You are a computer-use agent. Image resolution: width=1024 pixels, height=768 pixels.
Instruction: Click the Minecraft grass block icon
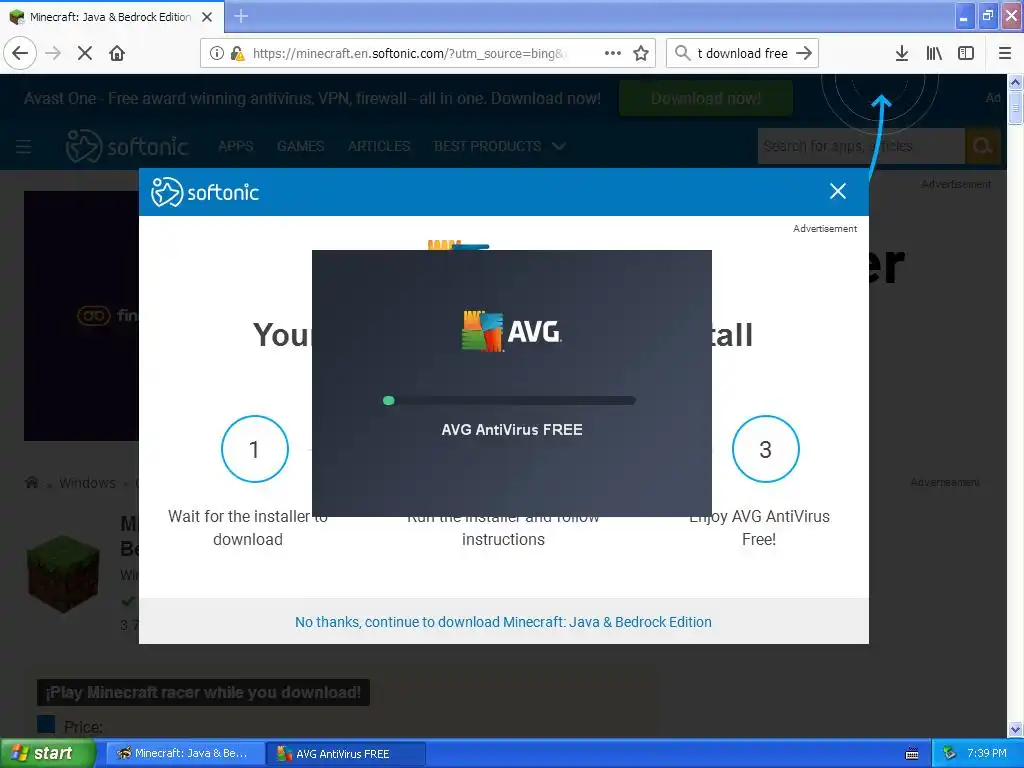click(63, 573)
